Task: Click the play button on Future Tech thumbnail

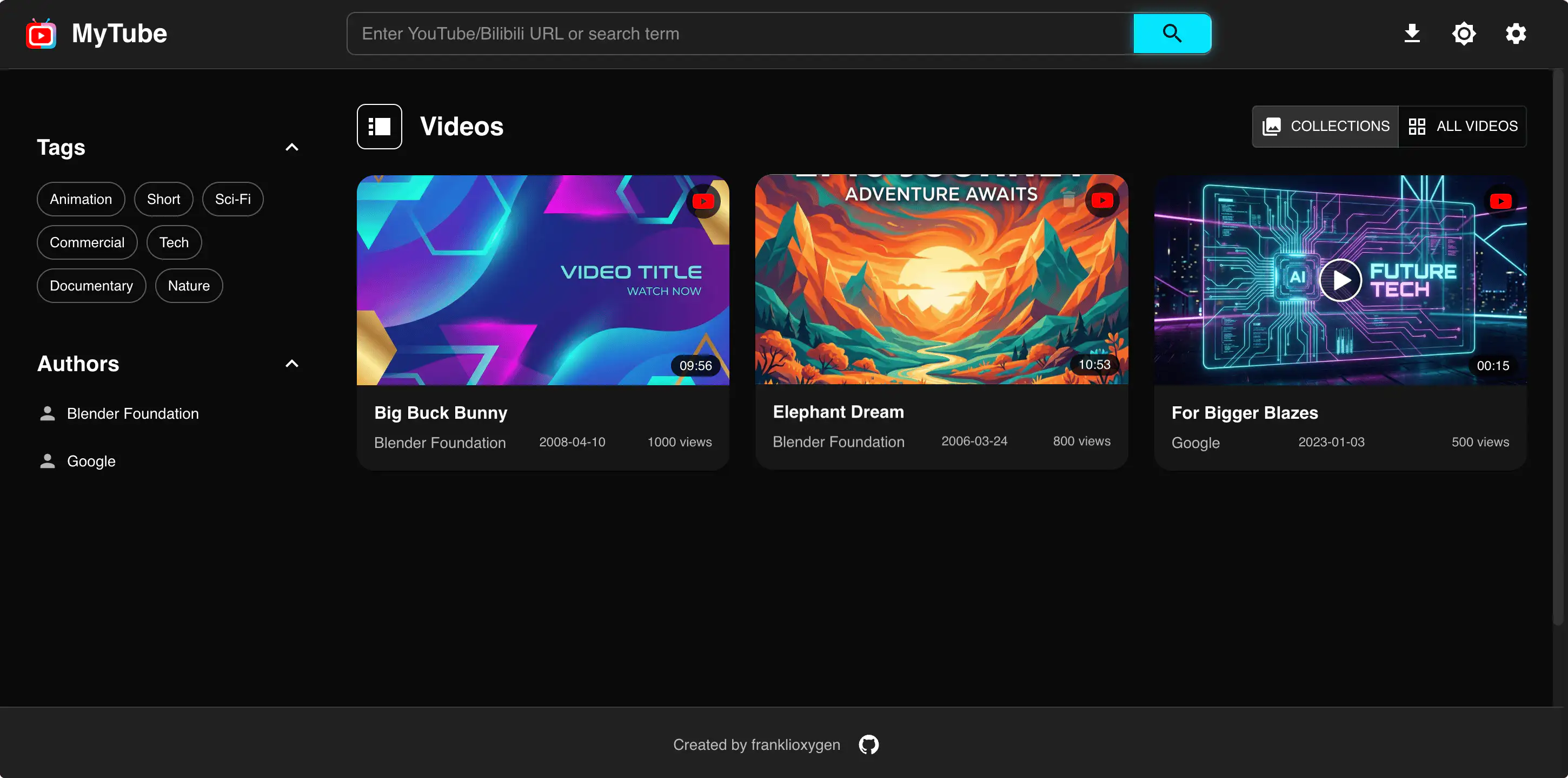Action: click(x=1340, y=280)
